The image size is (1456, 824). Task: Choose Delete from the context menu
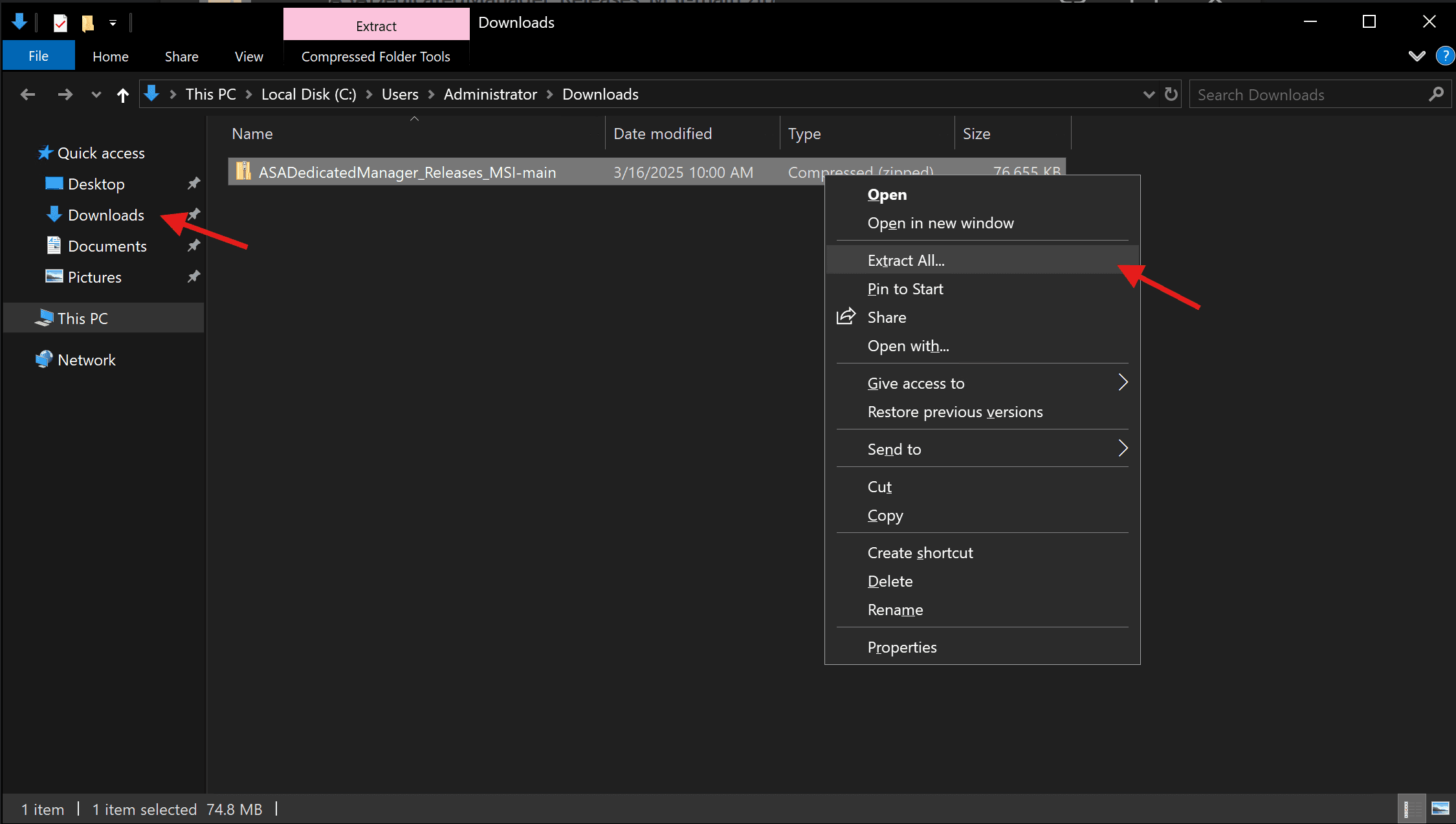point(982,581)
